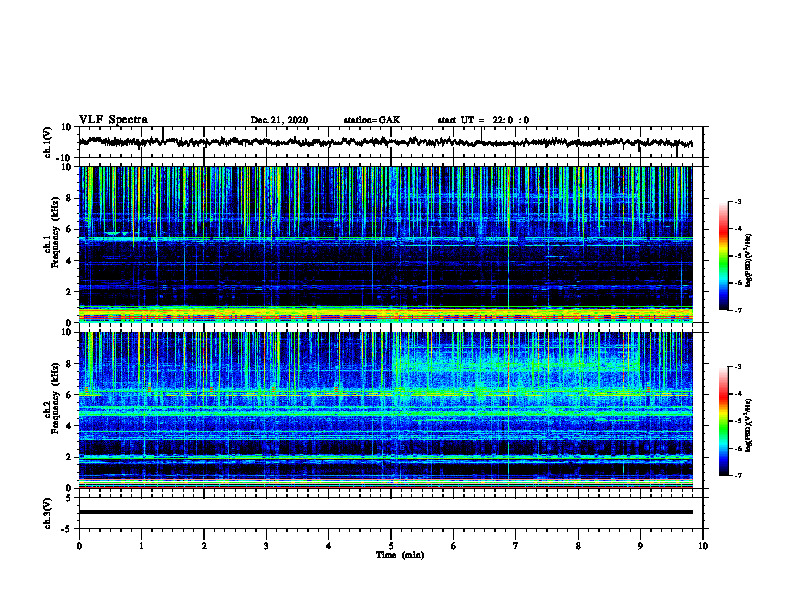This screenshot has width=792, height=612.
Task: Click the "ch.3(V)" axis label
Action: 48,513
